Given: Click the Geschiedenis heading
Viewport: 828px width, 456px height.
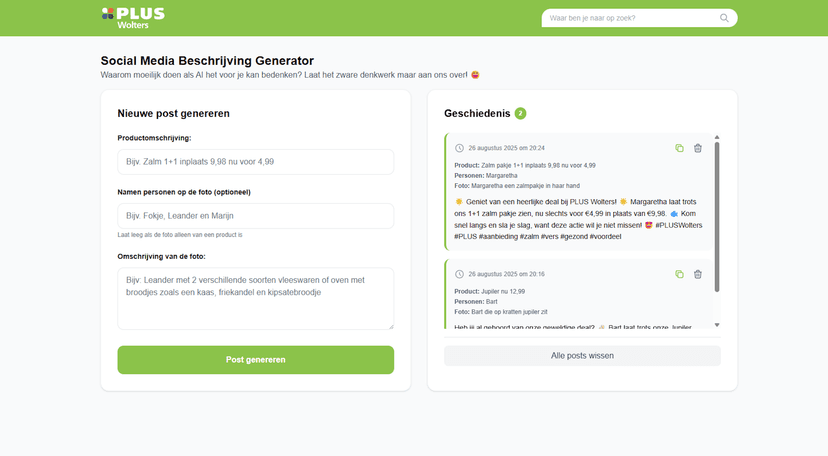Looking at the screenshot, I should point(477,113).
